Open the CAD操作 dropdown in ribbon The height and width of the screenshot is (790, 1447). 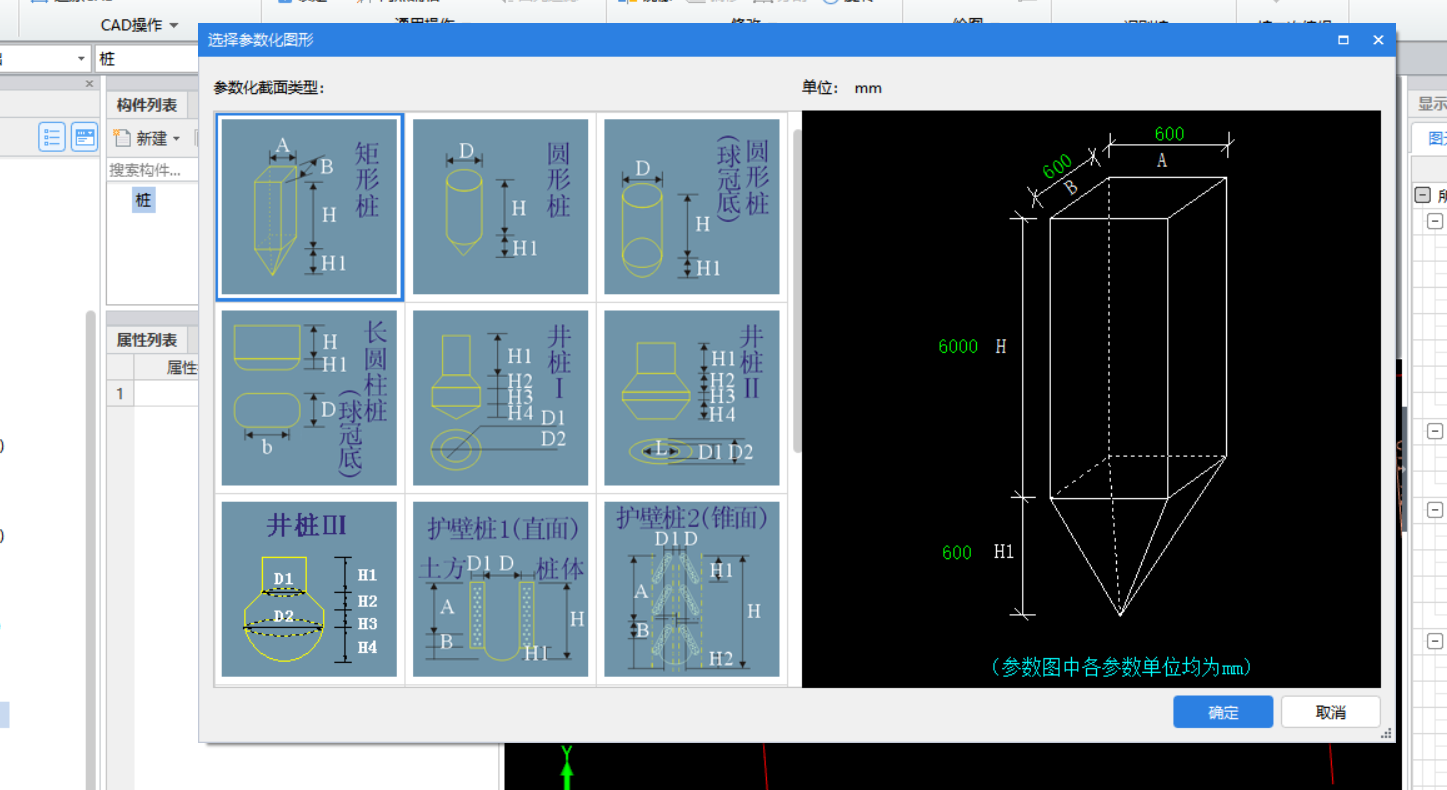pos(139,24)
